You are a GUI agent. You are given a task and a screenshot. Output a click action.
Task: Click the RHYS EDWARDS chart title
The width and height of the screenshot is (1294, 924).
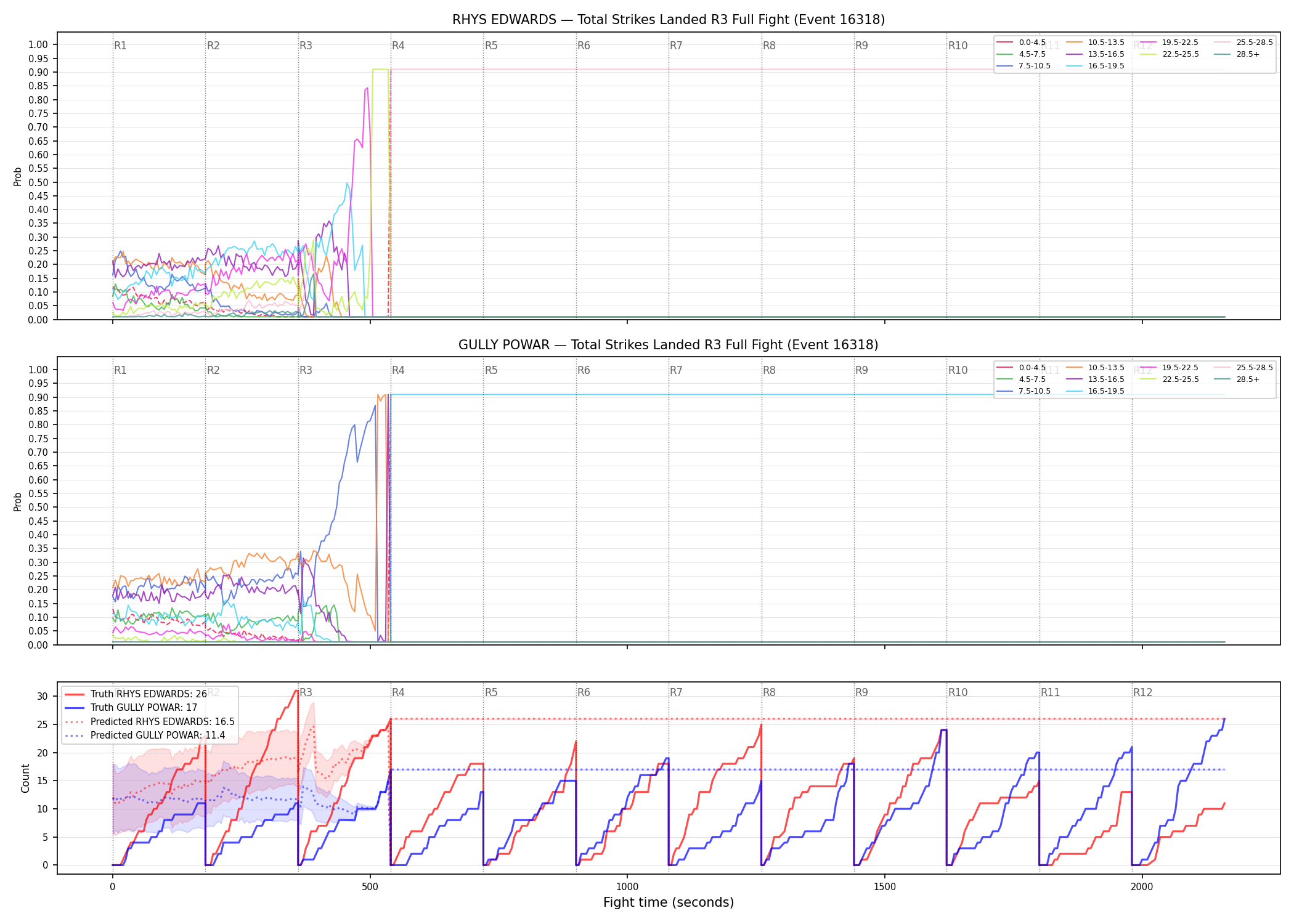(669, 20)
